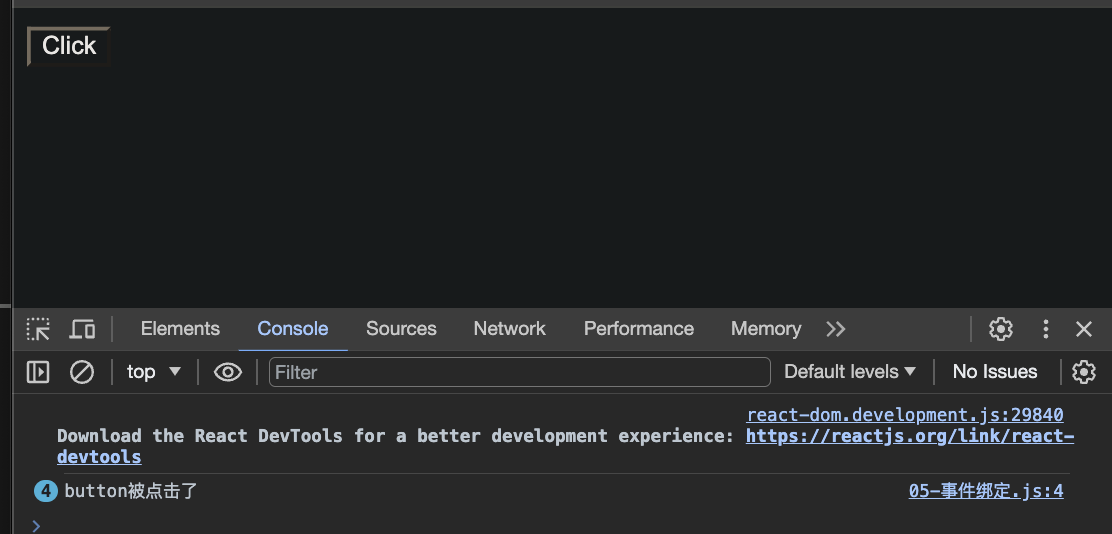Screen dimensions: 1112x534
Task: Clear the console with the clear icon
Action: pos(81,372)
